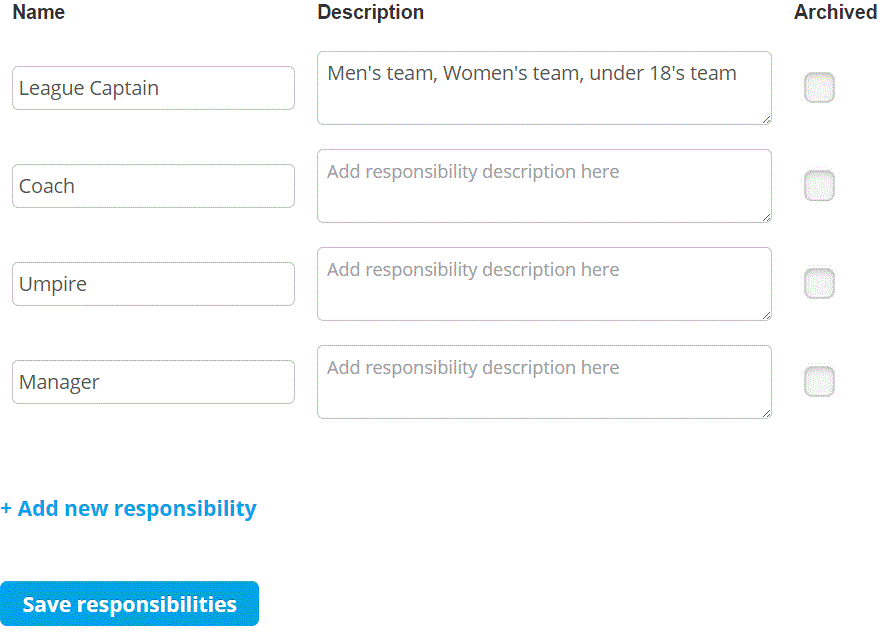
Task: Tick the Archived checkbox for League Captain
Action: 819,88
